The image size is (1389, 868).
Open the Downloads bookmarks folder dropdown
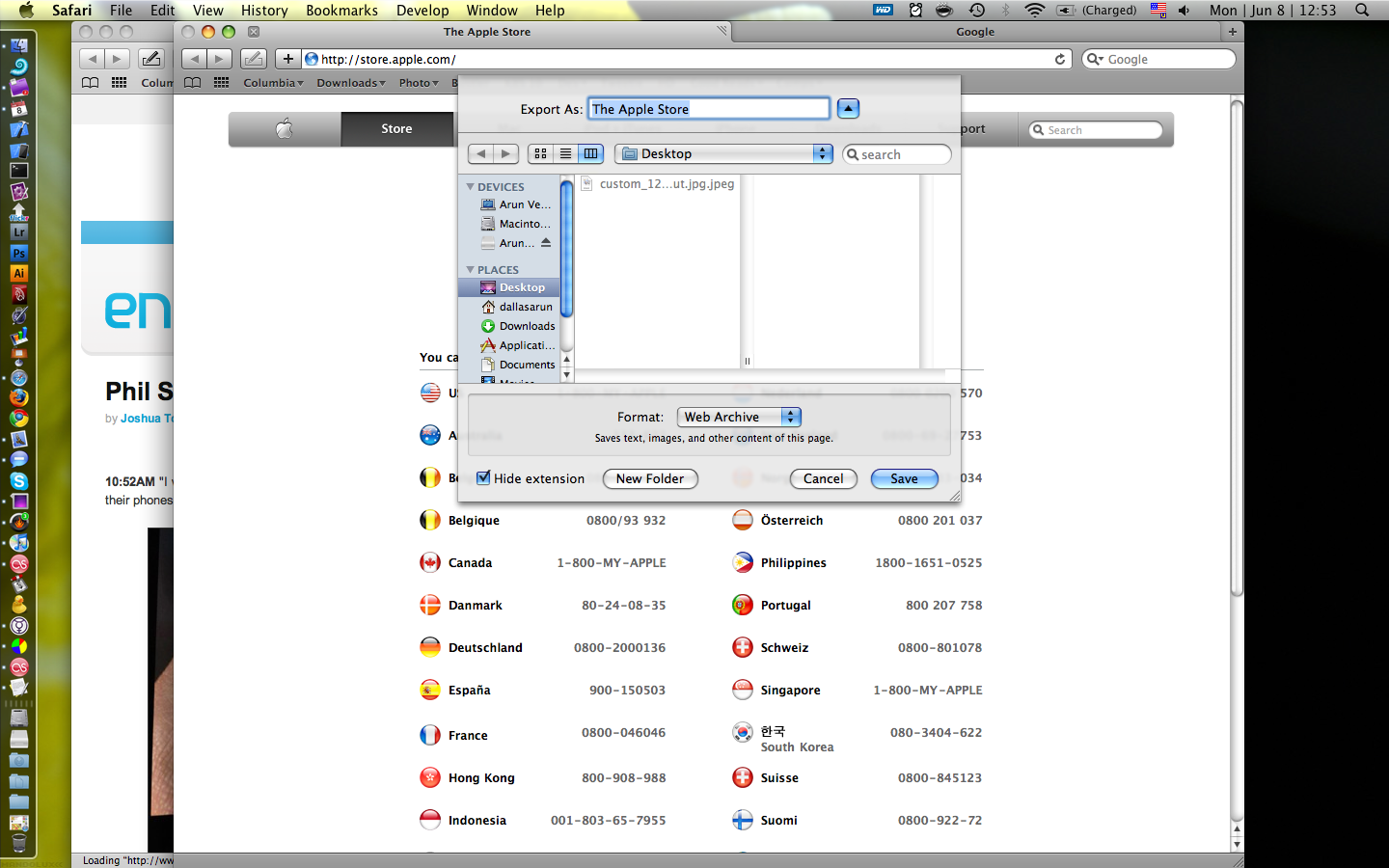(x=351, y=83)
